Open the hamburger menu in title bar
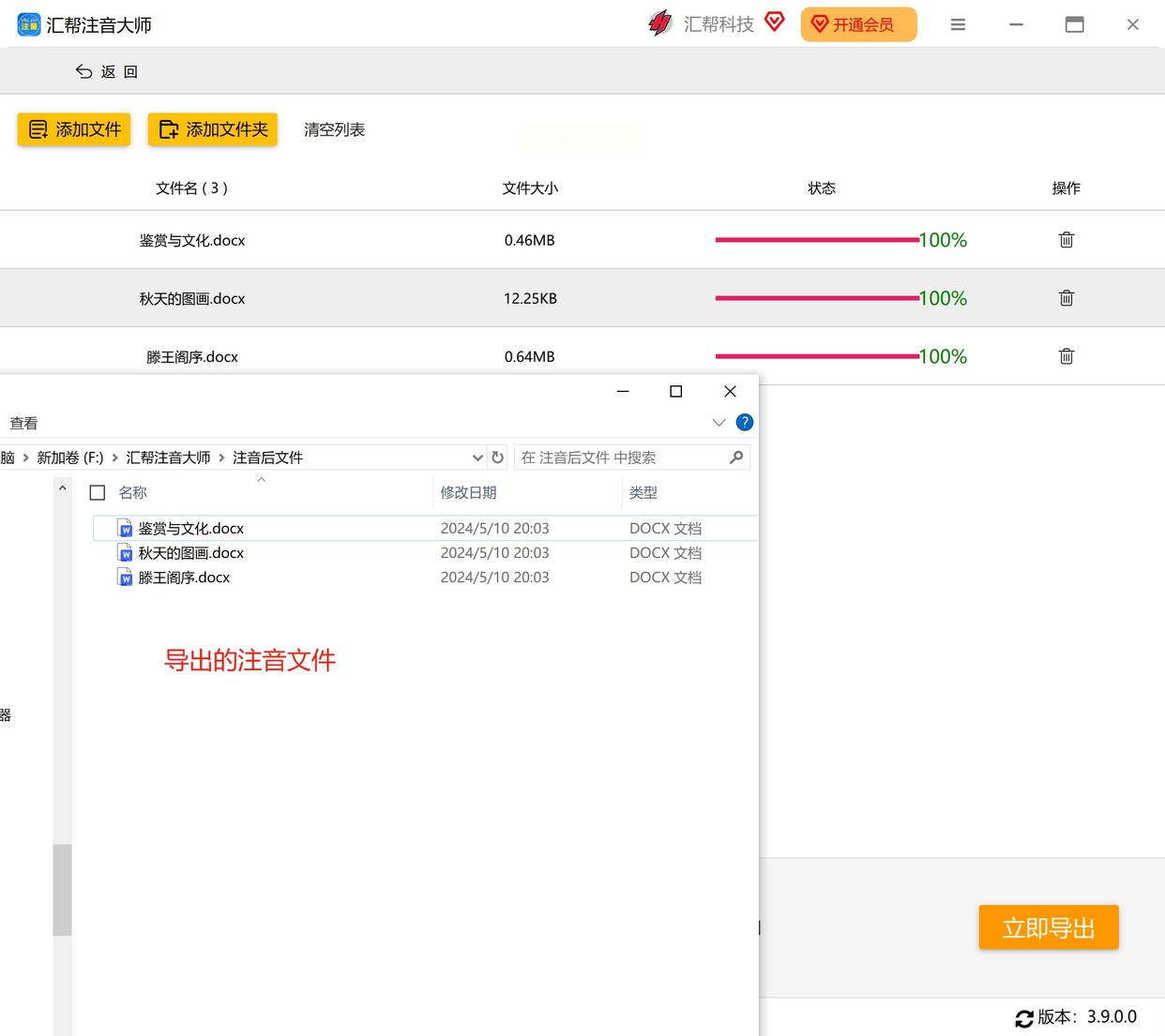The image size is (1165, 1036). click(x=958, y=25)
